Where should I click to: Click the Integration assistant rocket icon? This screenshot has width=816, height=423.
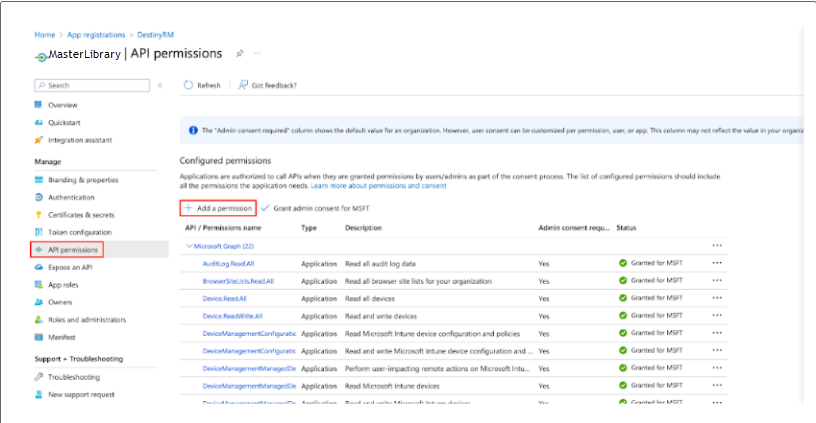tap(39, 140)
